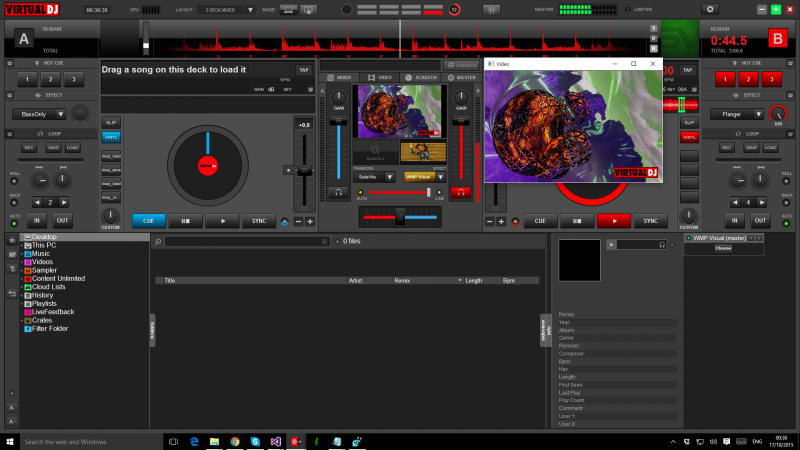Toggle deck A VINYL mode
The height and width of the screenshot is (450, 800).
[x=111, y=137]
